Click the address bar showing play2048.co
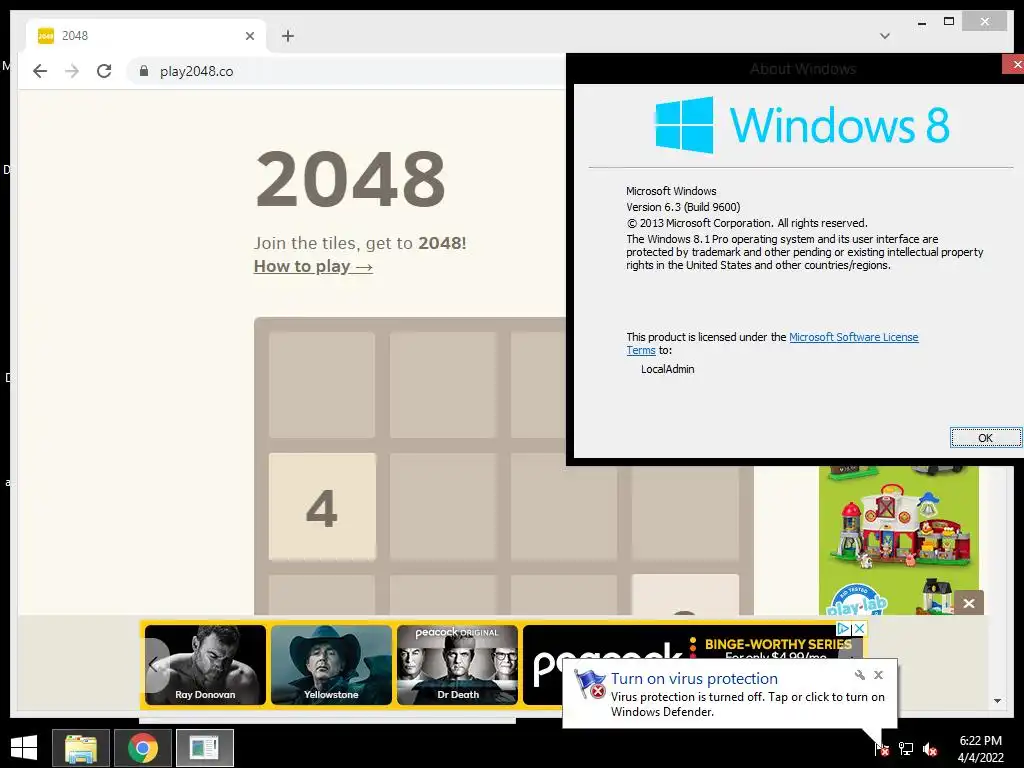The height and width of the screenshot is (768, 1024). pos(346,71)
